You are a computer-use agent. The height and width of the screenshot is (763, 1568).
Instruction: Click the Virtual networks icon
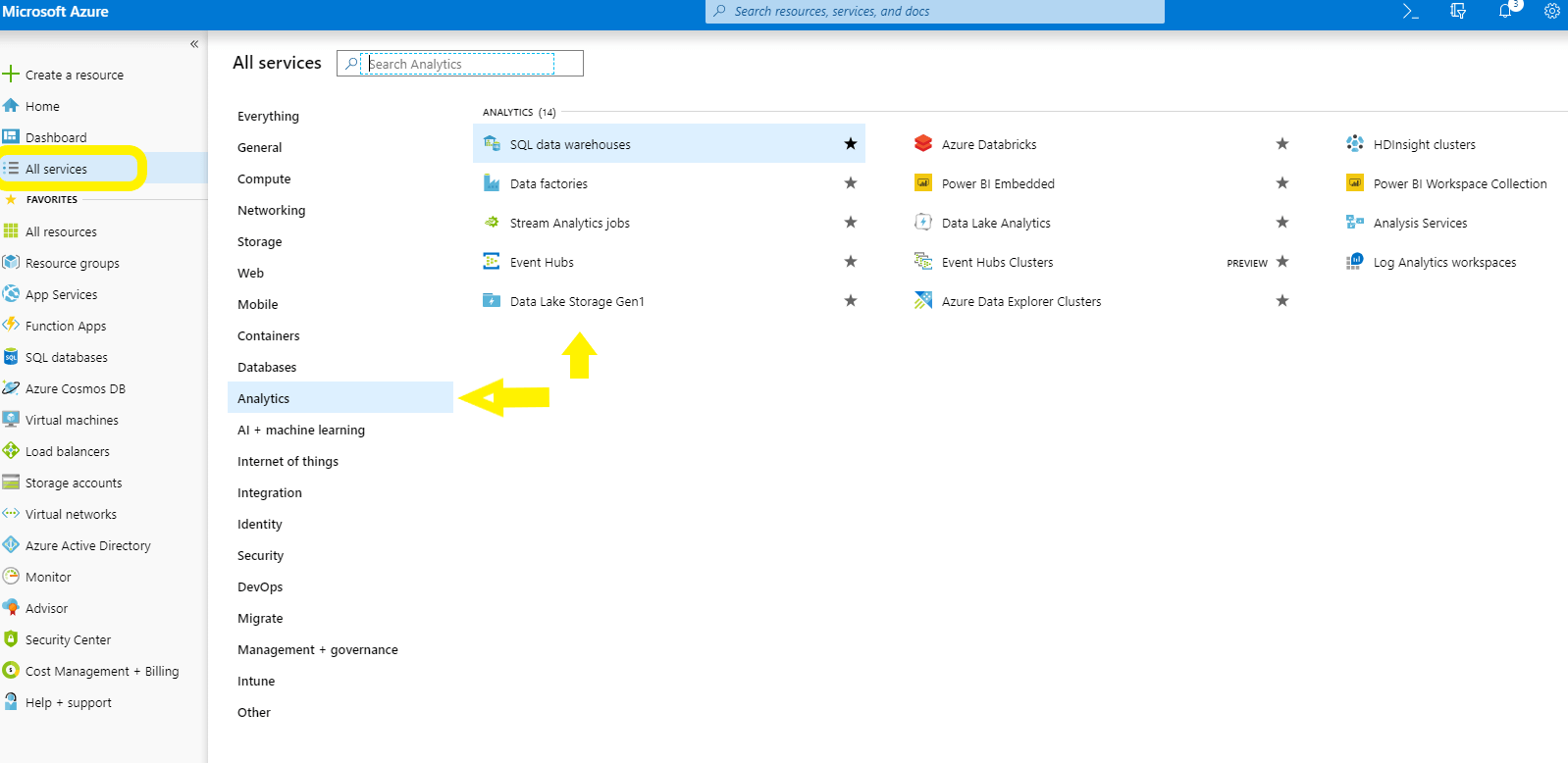point(11,514)
